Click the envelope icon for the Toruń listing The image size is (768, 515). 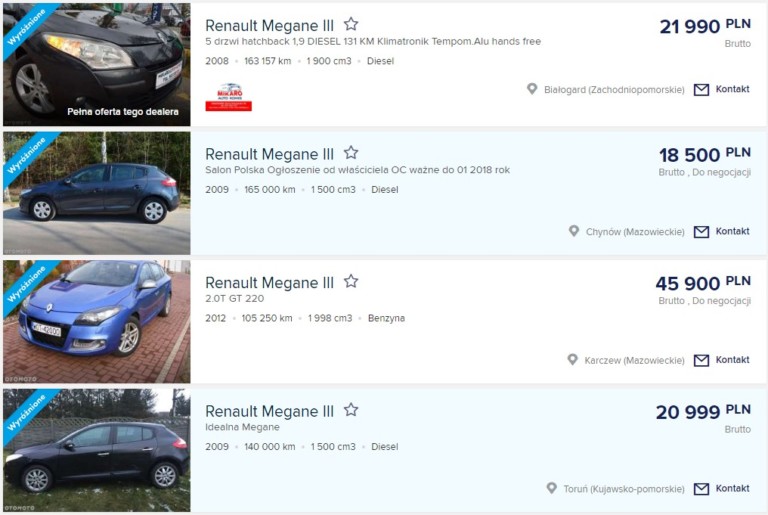point(701,489)
